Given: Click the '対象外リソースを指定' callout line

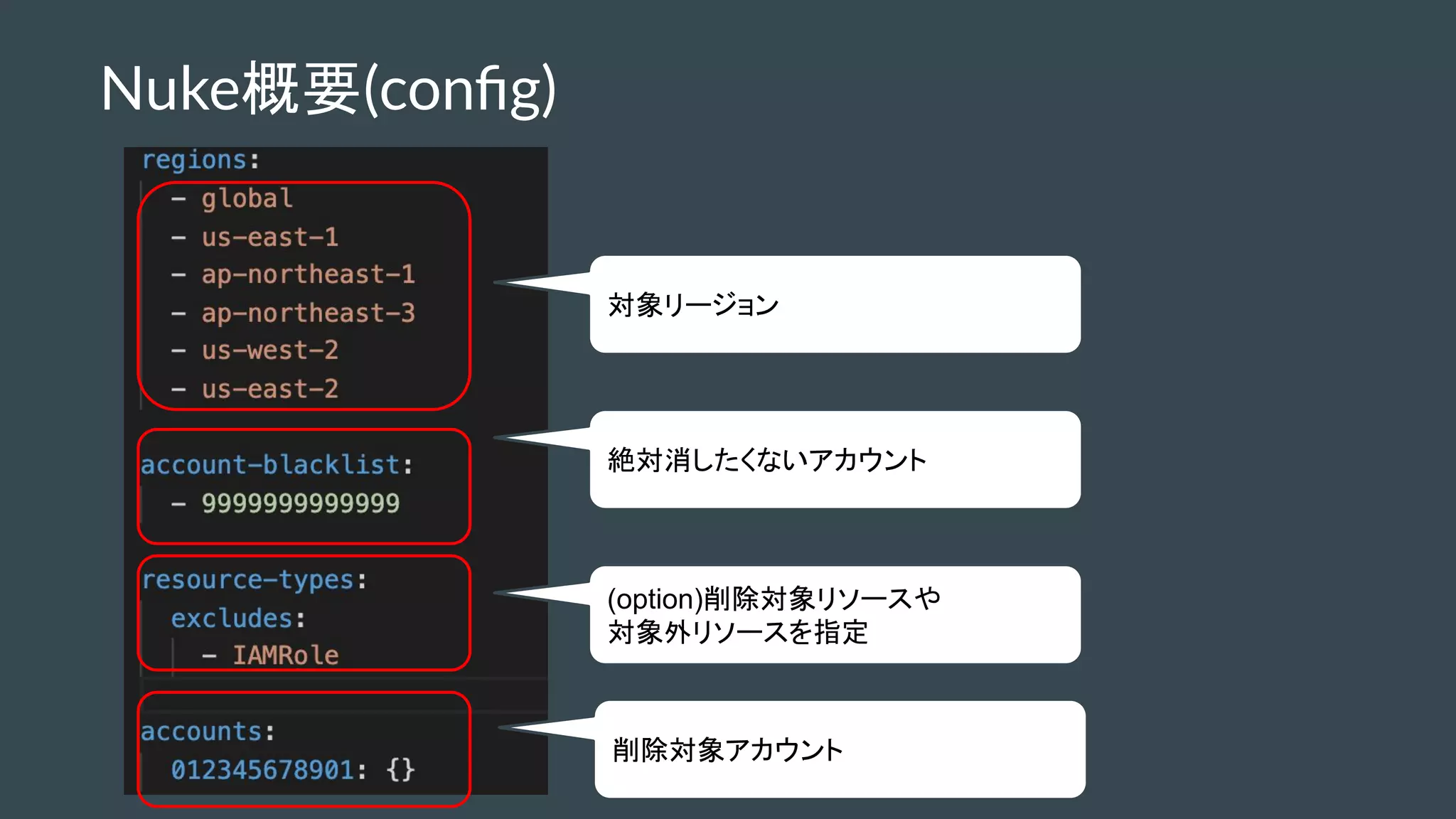Looking at the screenshot, I should coord(738,632).
